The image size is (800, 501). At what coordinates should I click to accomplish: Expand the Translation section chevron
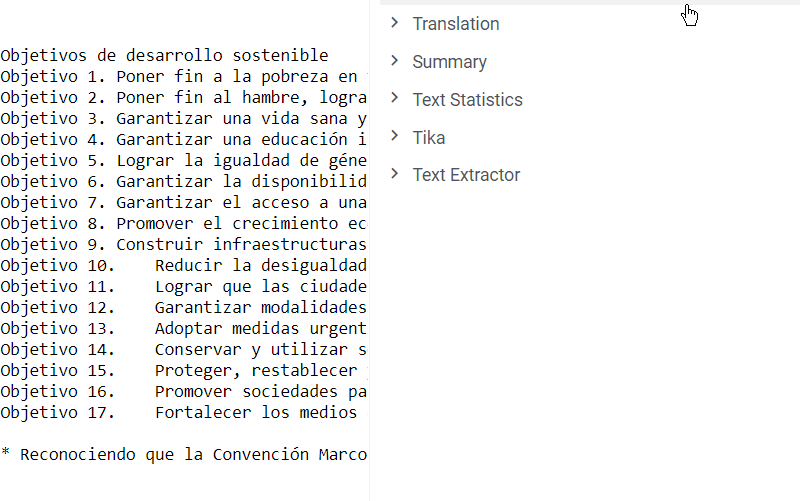coord(395,23)
